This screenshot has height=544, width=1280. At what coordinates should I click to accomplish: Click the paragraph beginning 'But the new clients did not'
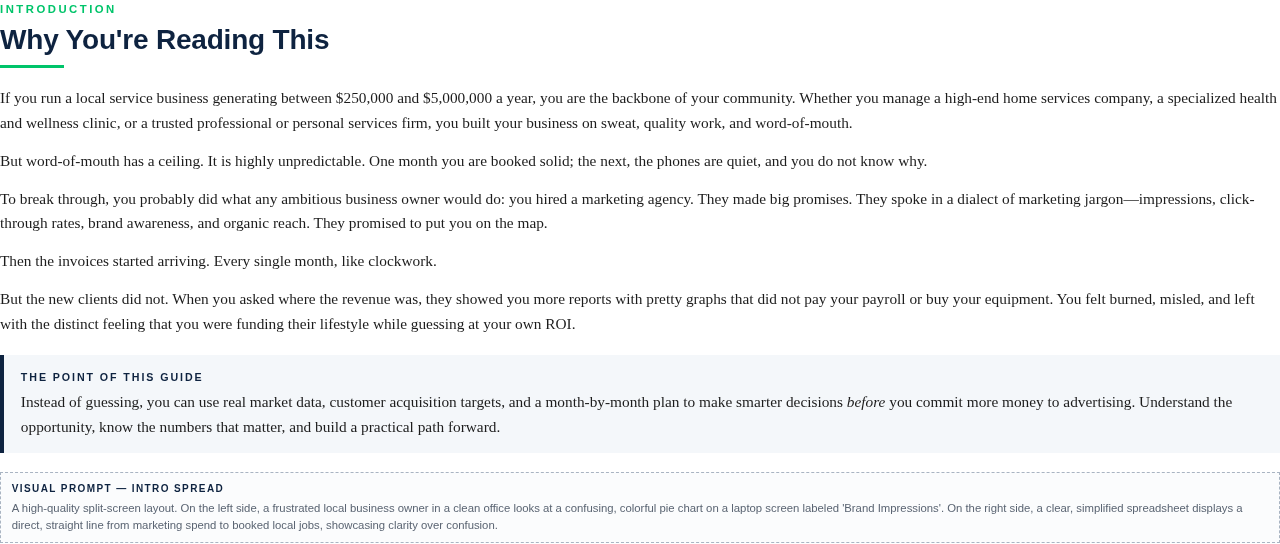coord(627,311)
